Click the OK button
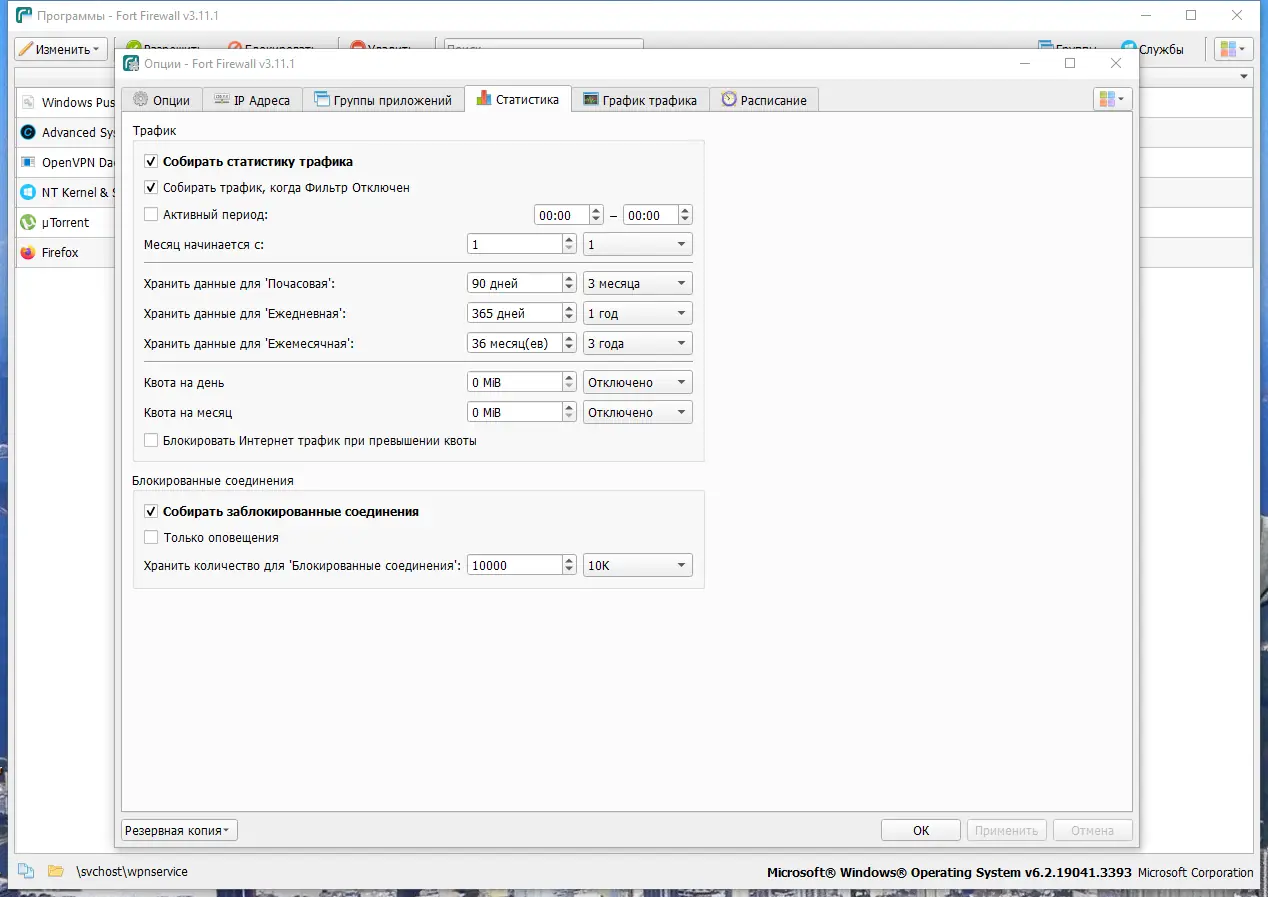1268x897 pixels. 921,830
